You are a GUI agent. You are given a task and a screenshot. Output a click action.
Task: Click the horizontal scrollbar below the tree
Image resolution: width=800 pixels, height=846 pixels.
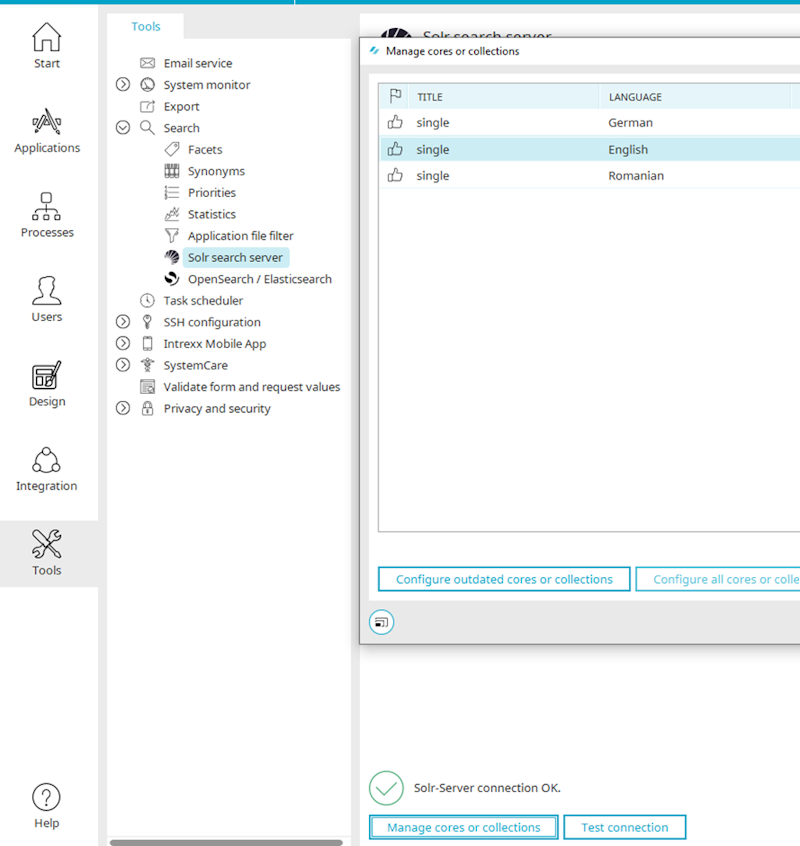pyautogui.click(x=228, y=841)
